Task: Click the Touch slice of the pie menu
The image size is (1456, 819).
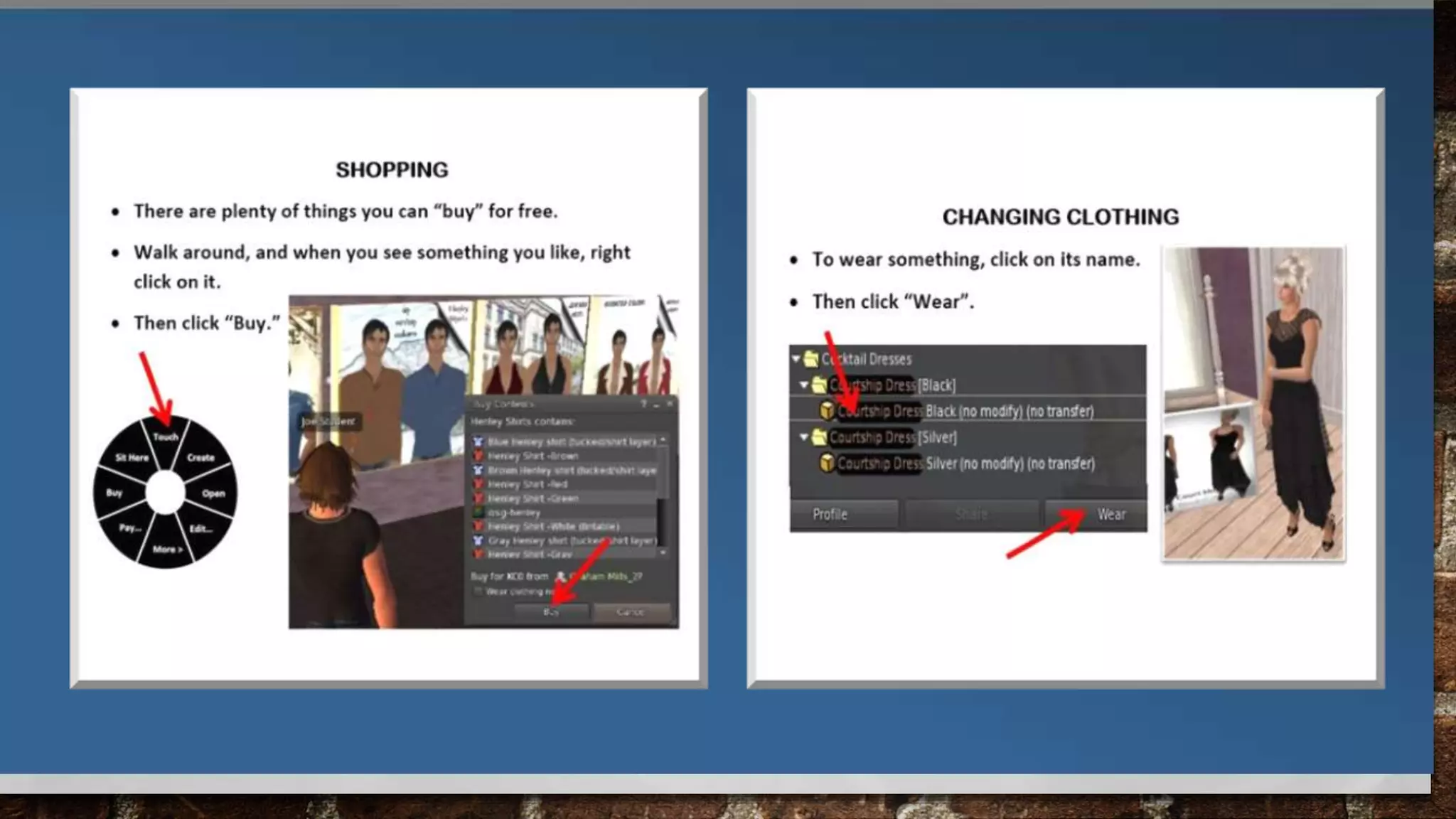Action: point(166,437)
